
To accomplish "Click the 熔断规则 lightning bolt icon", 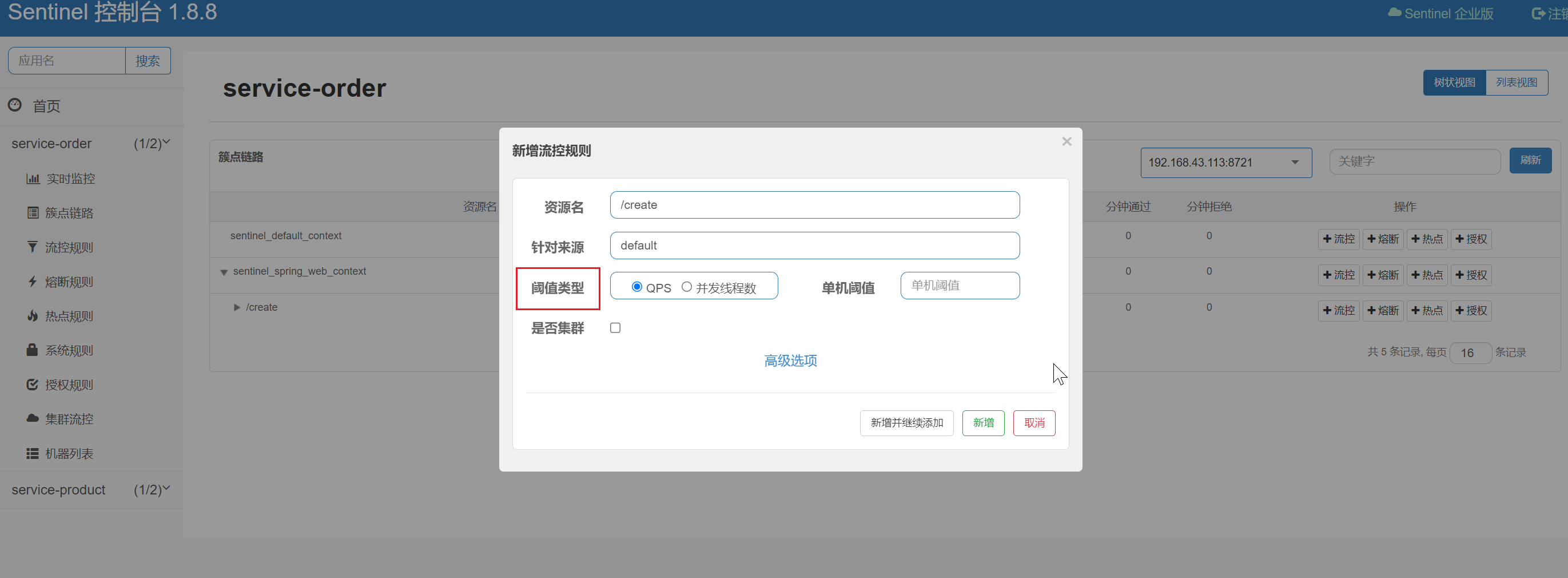I will (x=33, y=282).
